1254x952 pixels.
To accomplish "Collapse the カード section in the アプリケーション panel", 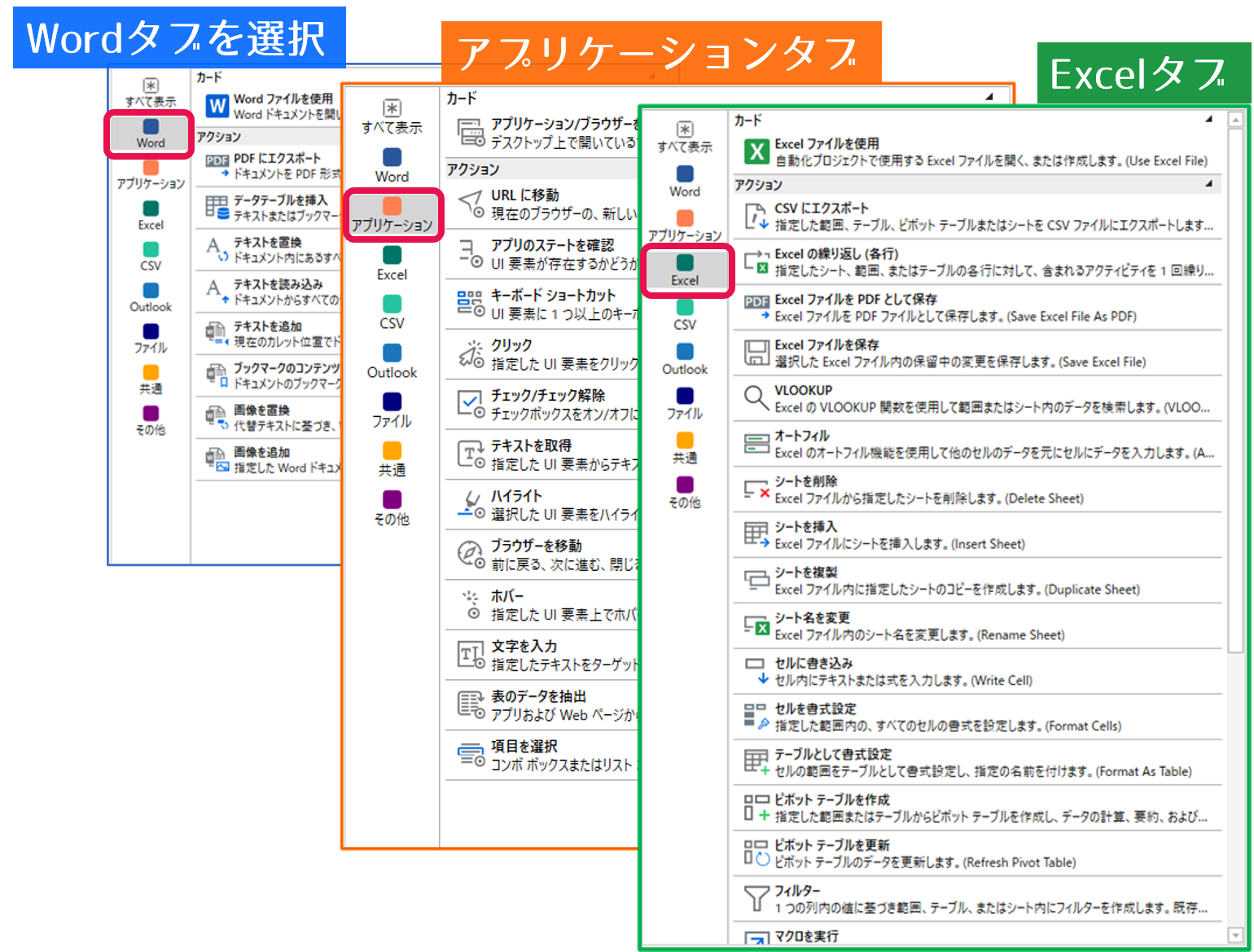I will (x=989, y=97).
